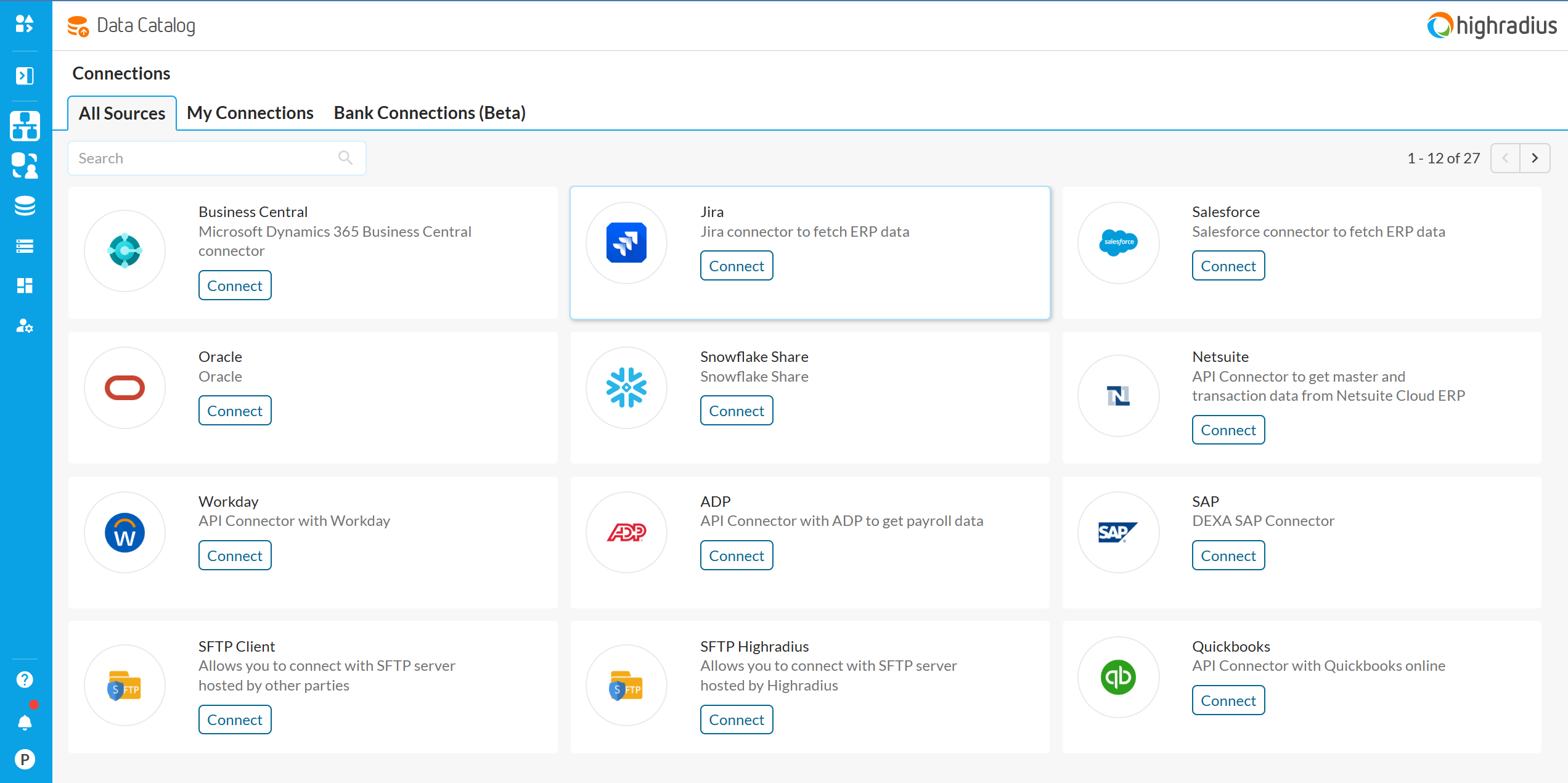Click the SFTP Highradius folder icon
1568x783 pixels.
point(626,686)
